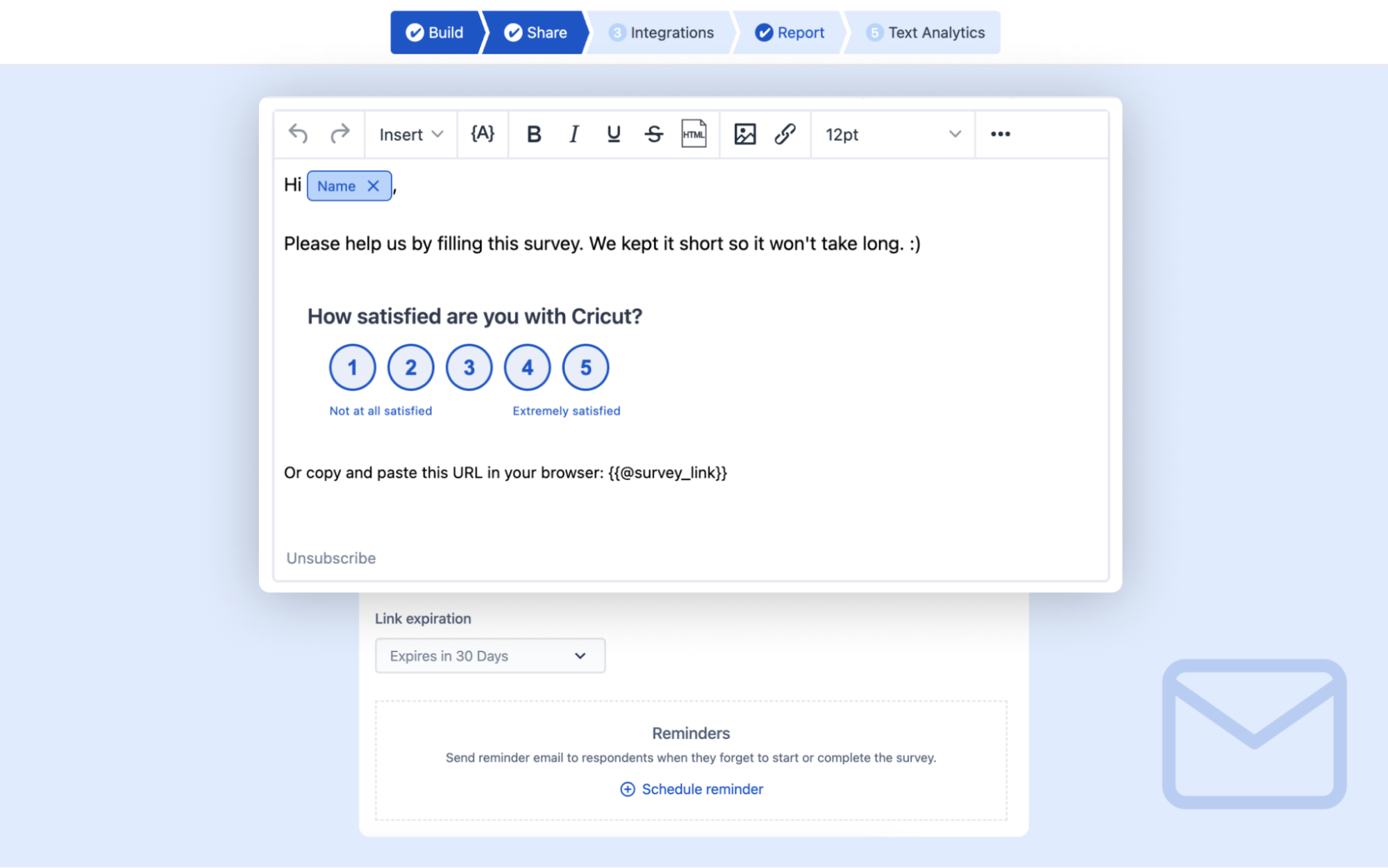The height and width of the screenshot is (868, 1388).
Task: Click the Insert hyperlink icon
Action: [x=785, y=134]
